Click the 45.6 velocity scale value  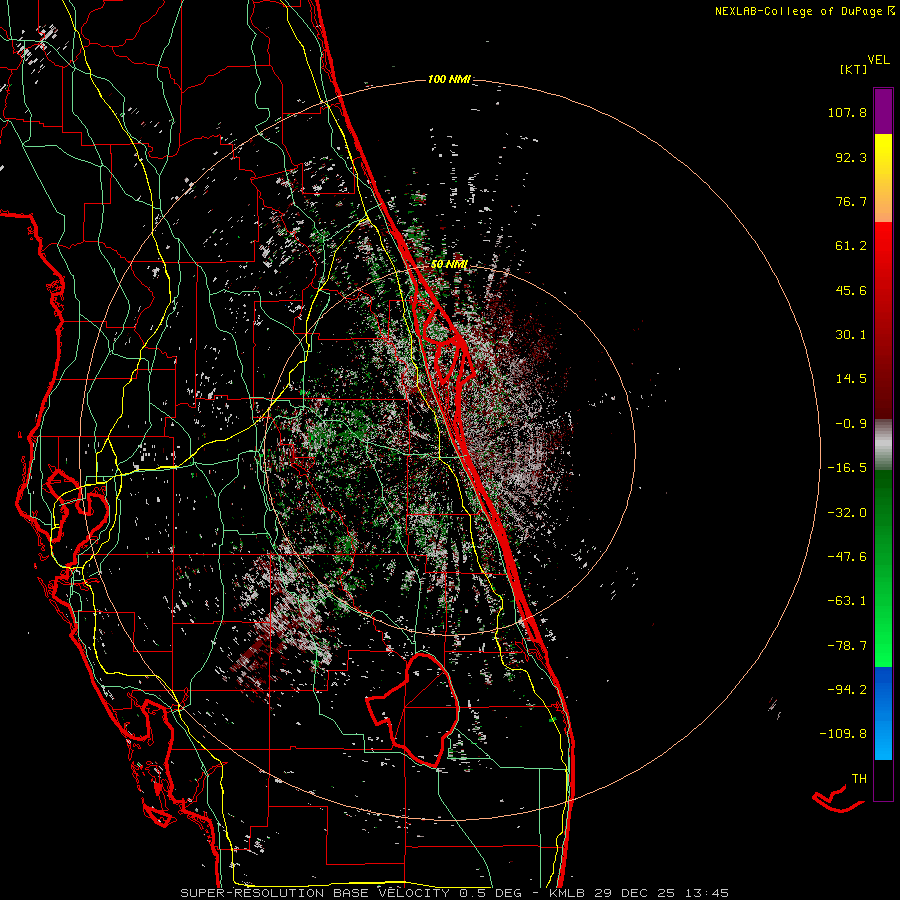pos(851,290)
